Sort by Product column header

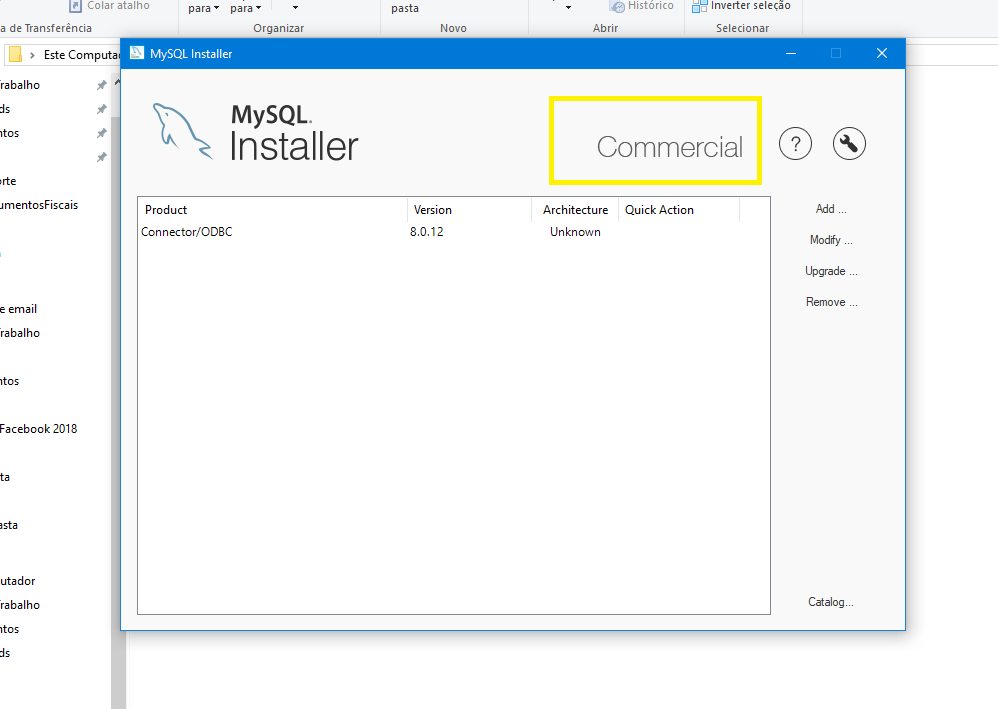click(x=272, y=209)
